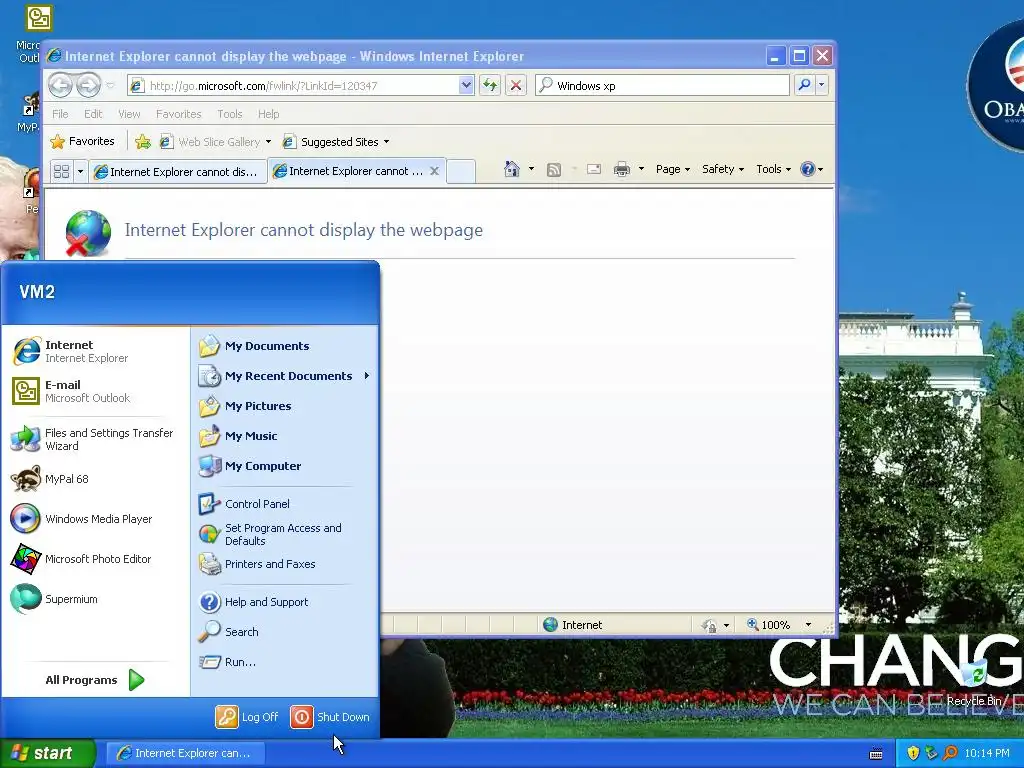The height and width of the screenshot is (768, 1024).
Task: Expand All Programs list
Action: click(95, 680)
